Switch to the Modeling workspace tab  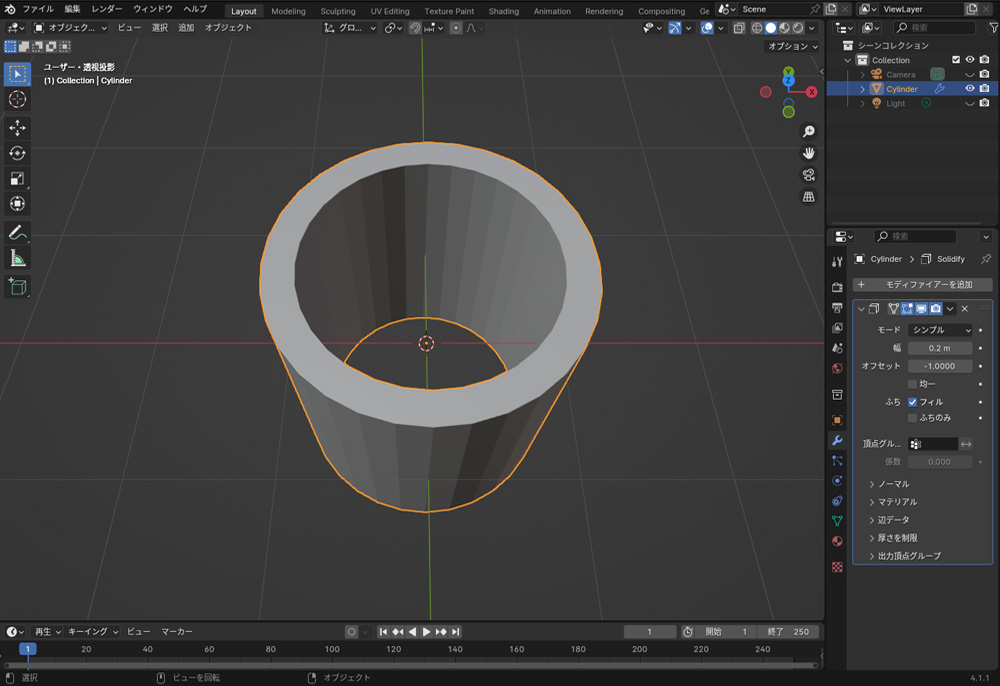point(288,11)
